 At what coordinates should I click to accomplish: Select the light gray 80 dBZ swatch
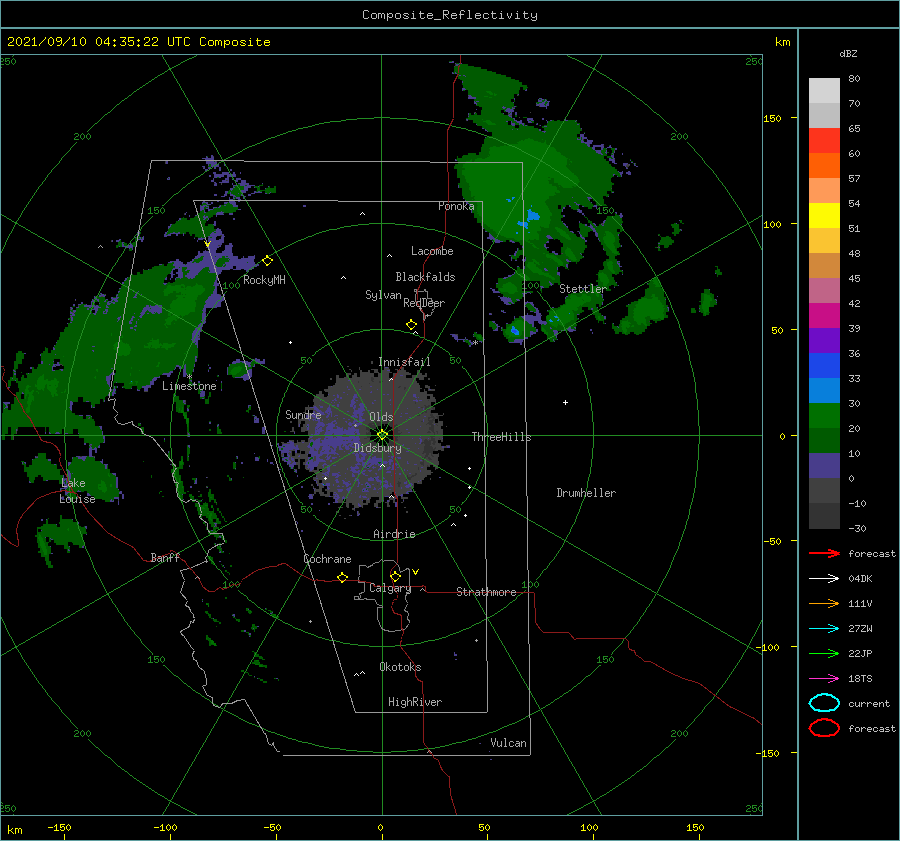click(x=824, y=90)
